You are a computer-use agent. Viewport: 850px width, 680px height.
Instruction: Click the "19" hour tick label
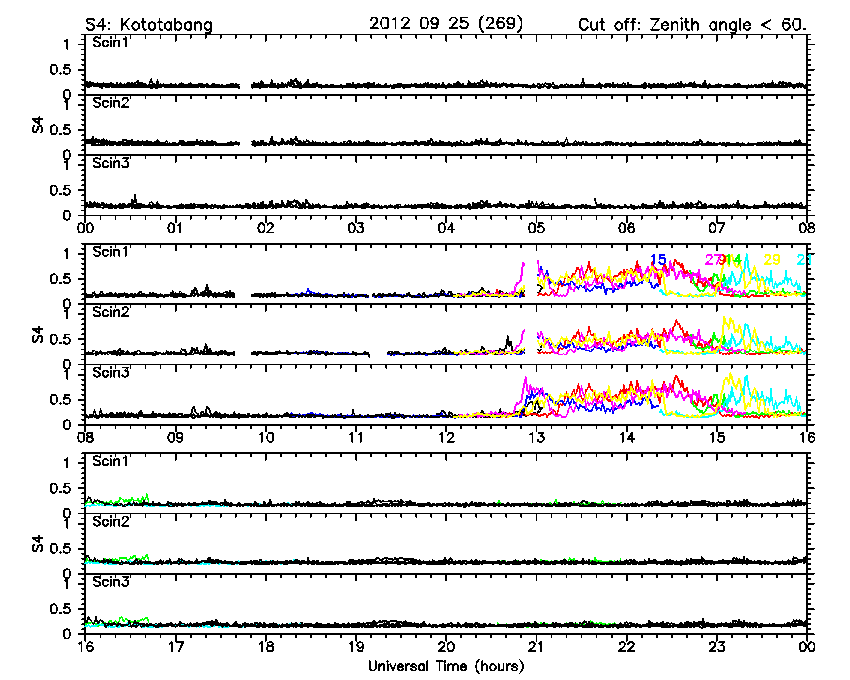click(x=356, y=646)
